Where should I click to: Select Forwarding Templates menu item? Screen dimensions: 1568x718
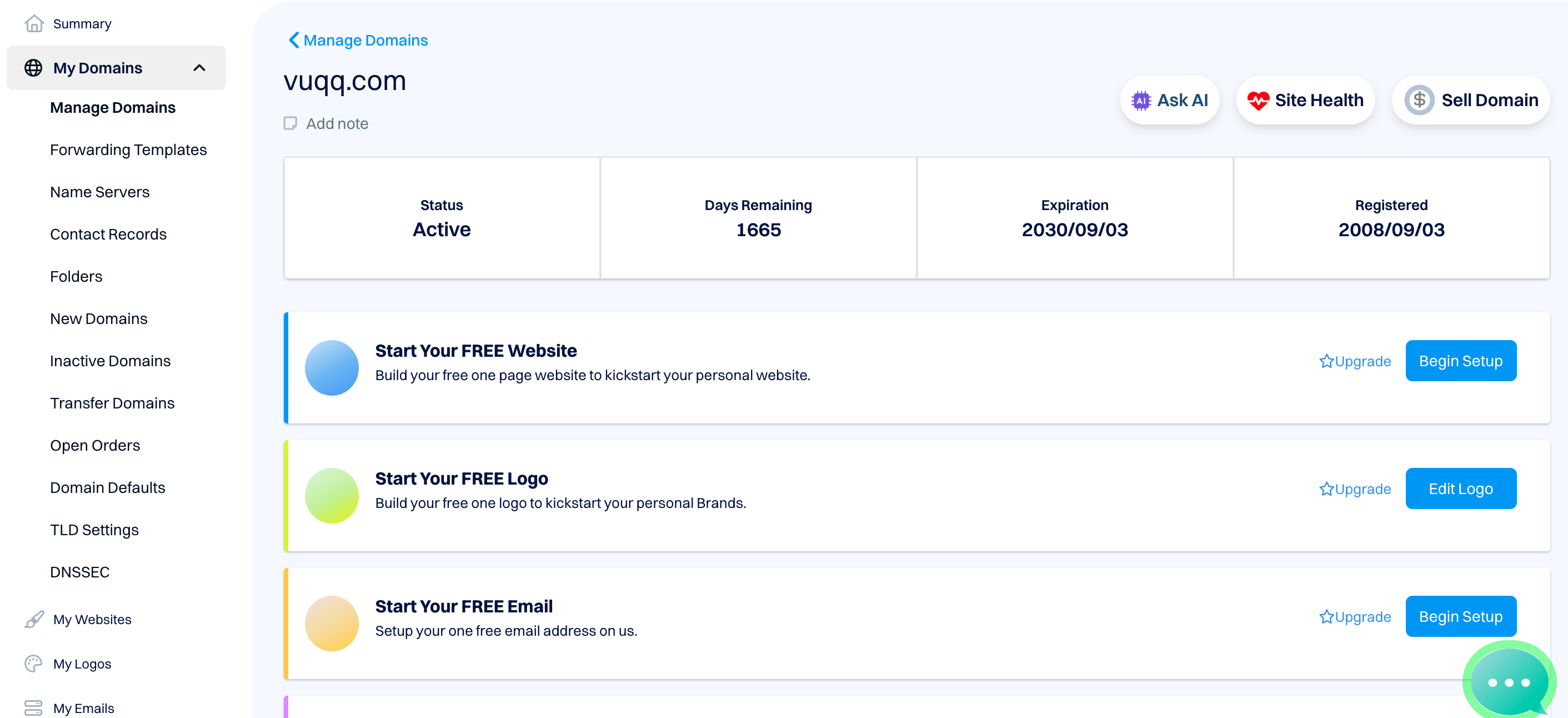click(128, 150)
